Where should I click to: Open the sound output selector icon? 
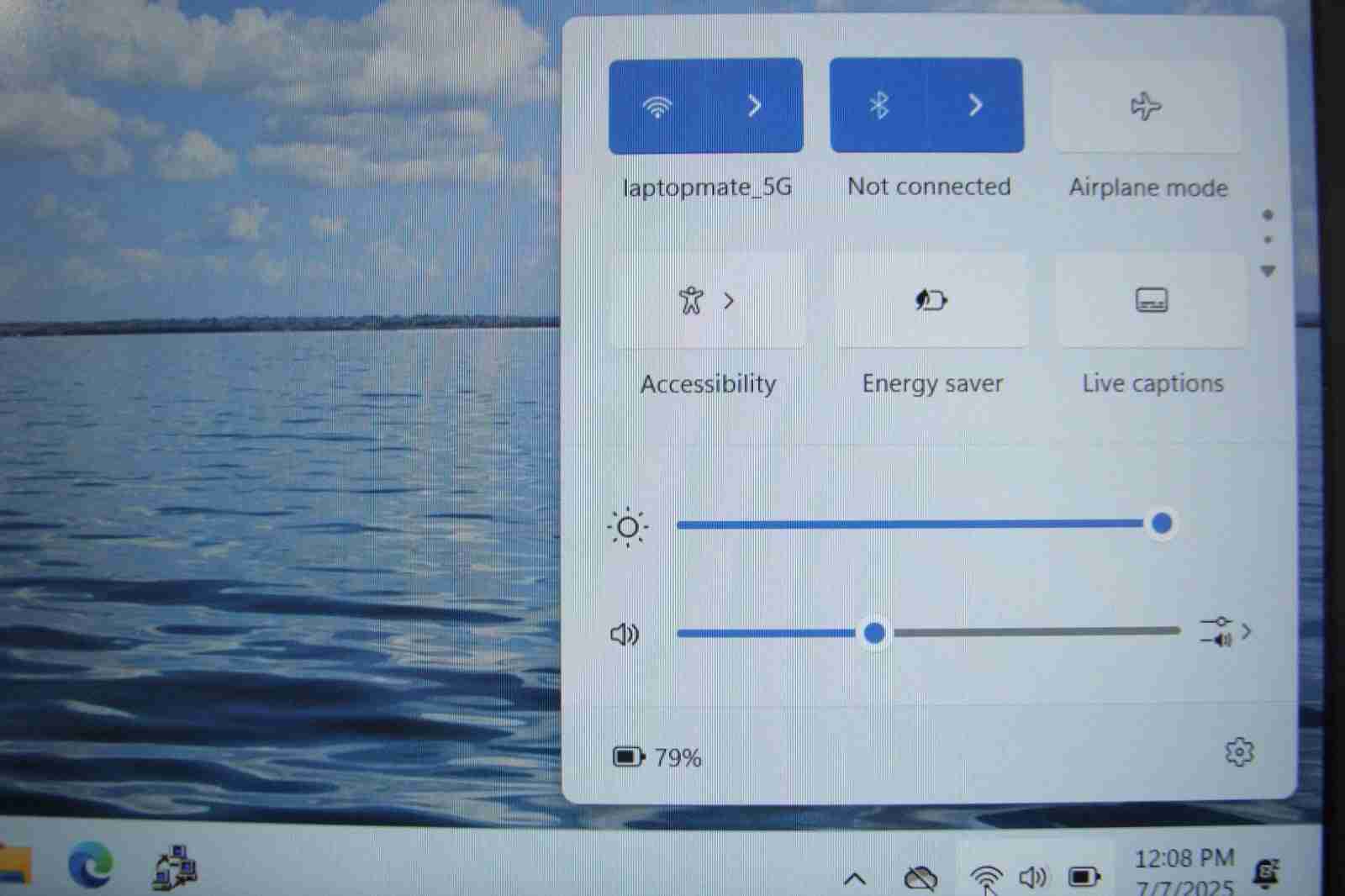point(1224,632)
